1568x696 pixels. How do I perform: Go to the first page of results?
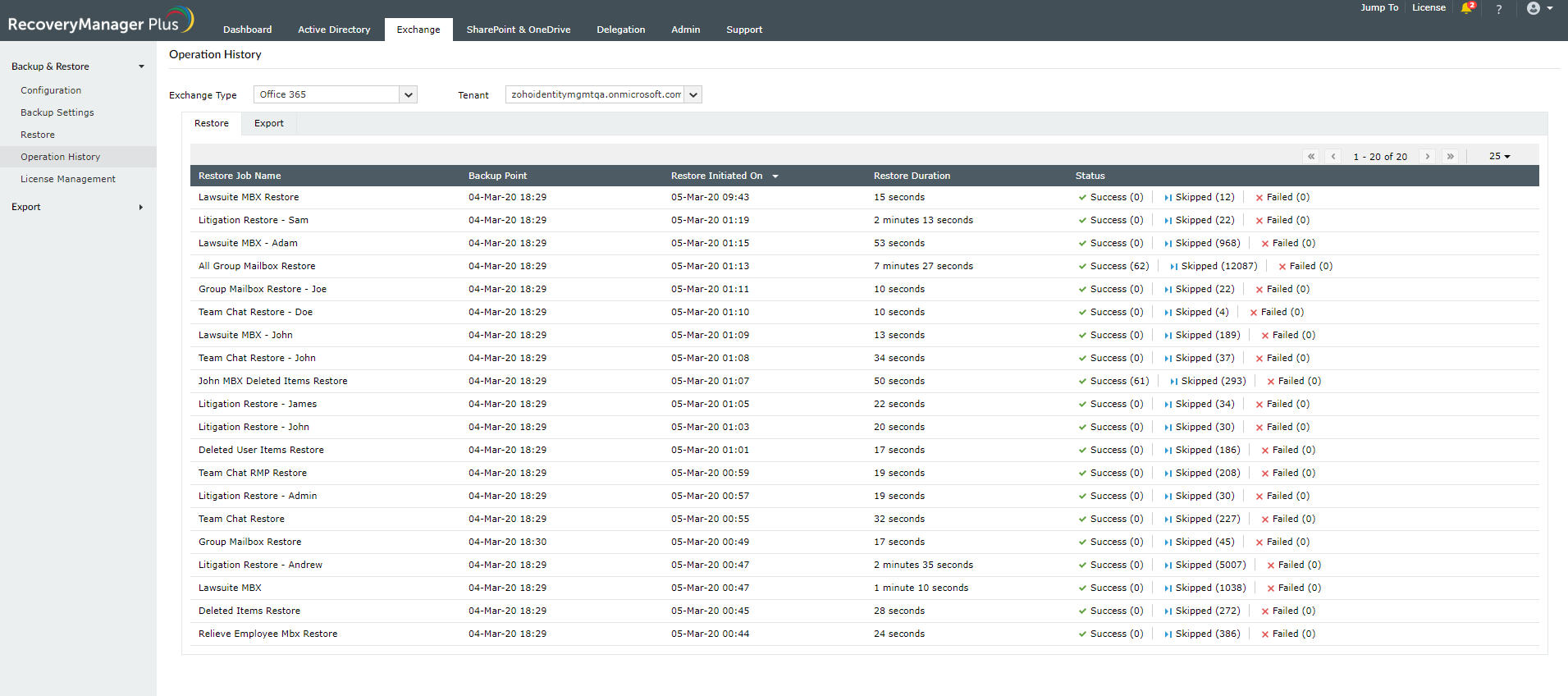coord(1311,156)
